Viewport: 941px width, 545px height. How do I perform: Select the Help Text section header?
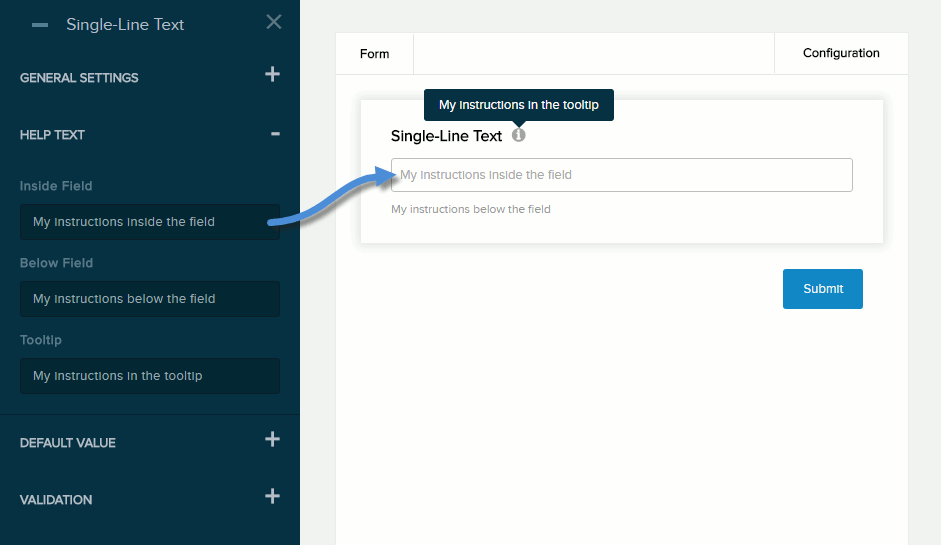(x=52, y=135)
